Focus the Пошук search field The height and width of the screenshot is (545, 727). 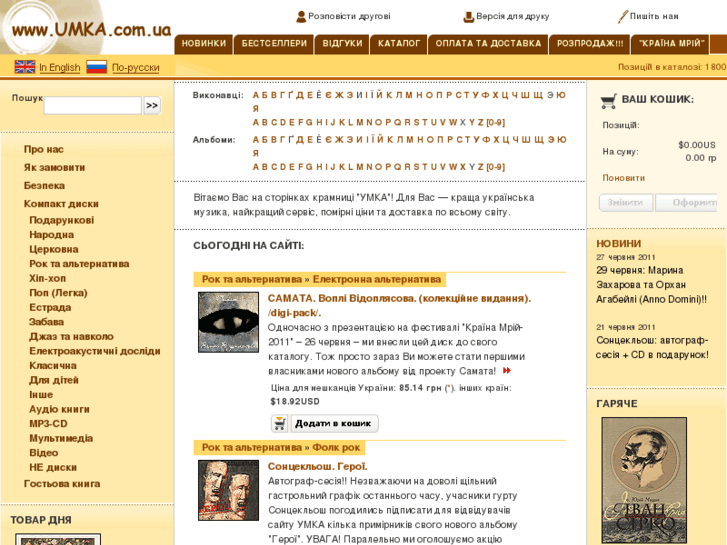pos(93,105)
